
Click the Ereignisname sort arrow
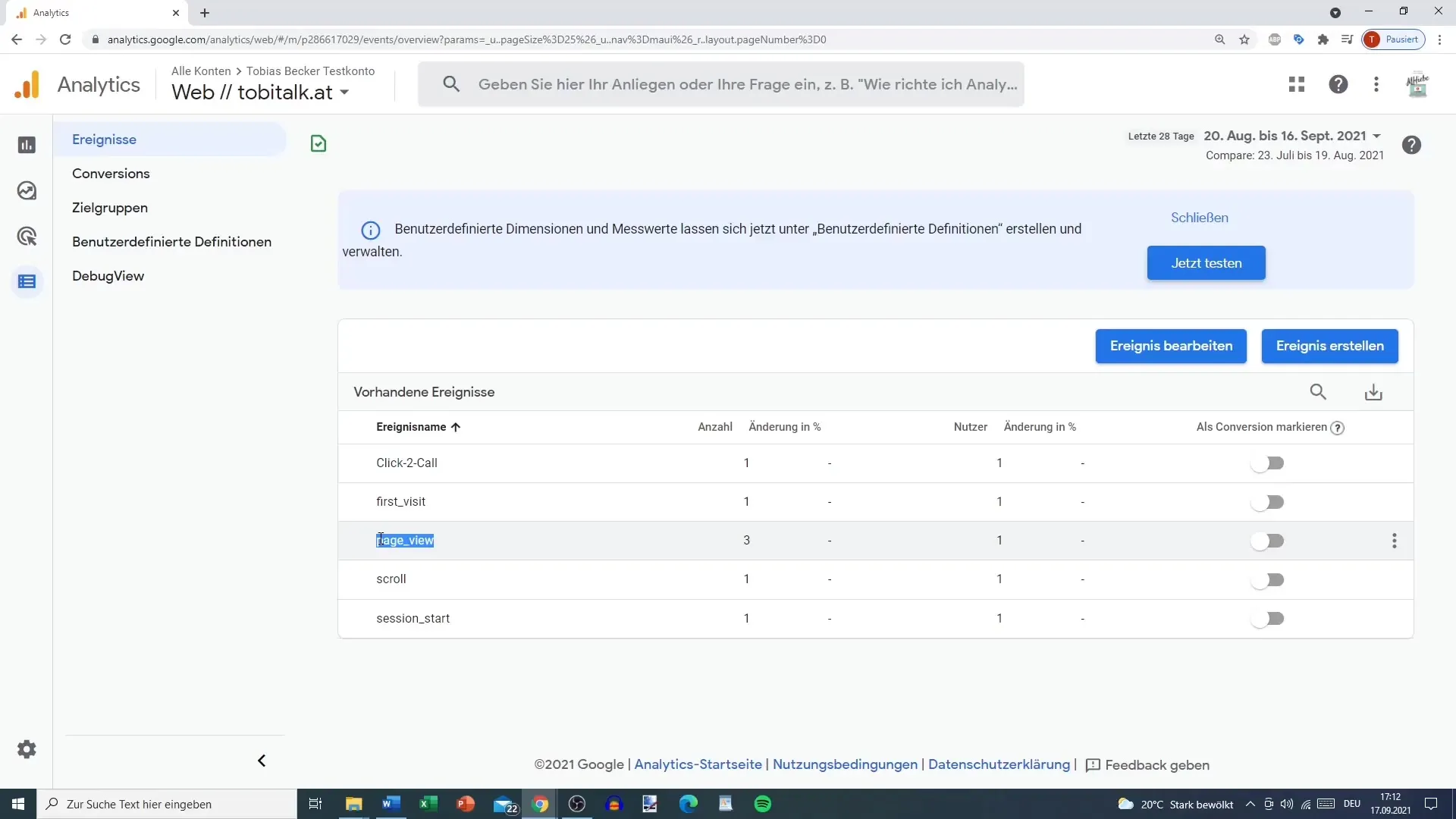pyautogui.click(x=456, y=427)
